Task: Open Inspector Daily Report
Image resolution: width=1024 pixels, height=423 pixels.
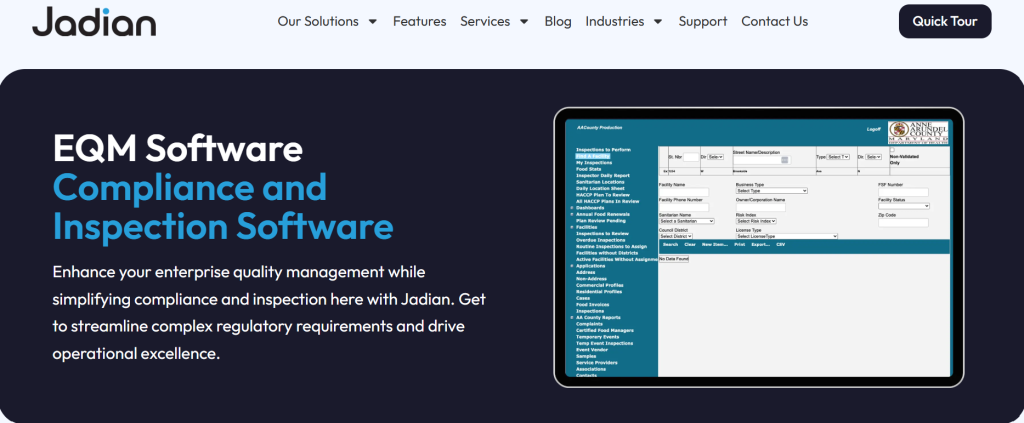Action: tap(603, 176)
